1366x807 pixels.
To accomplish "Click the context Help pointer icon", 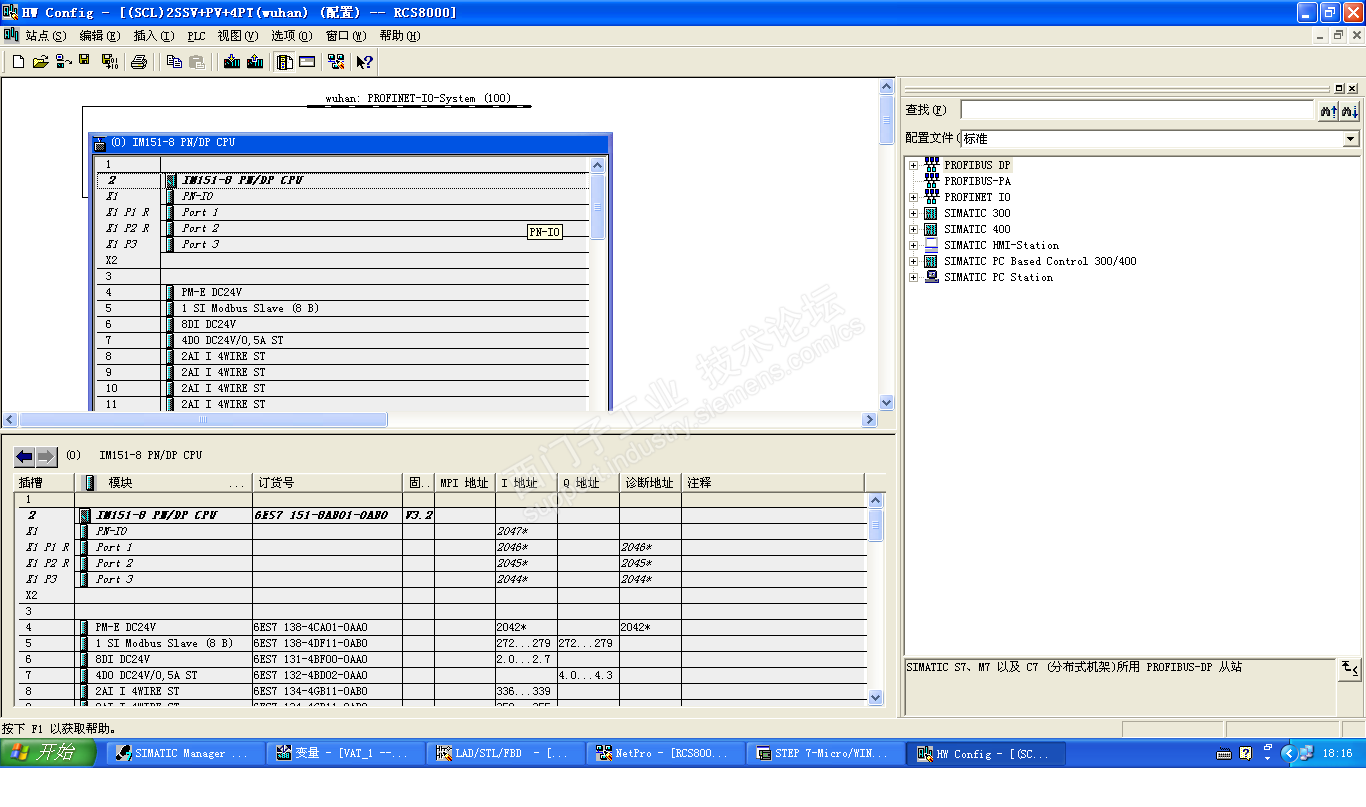I will pyautogui.click(x=364, y=62).
